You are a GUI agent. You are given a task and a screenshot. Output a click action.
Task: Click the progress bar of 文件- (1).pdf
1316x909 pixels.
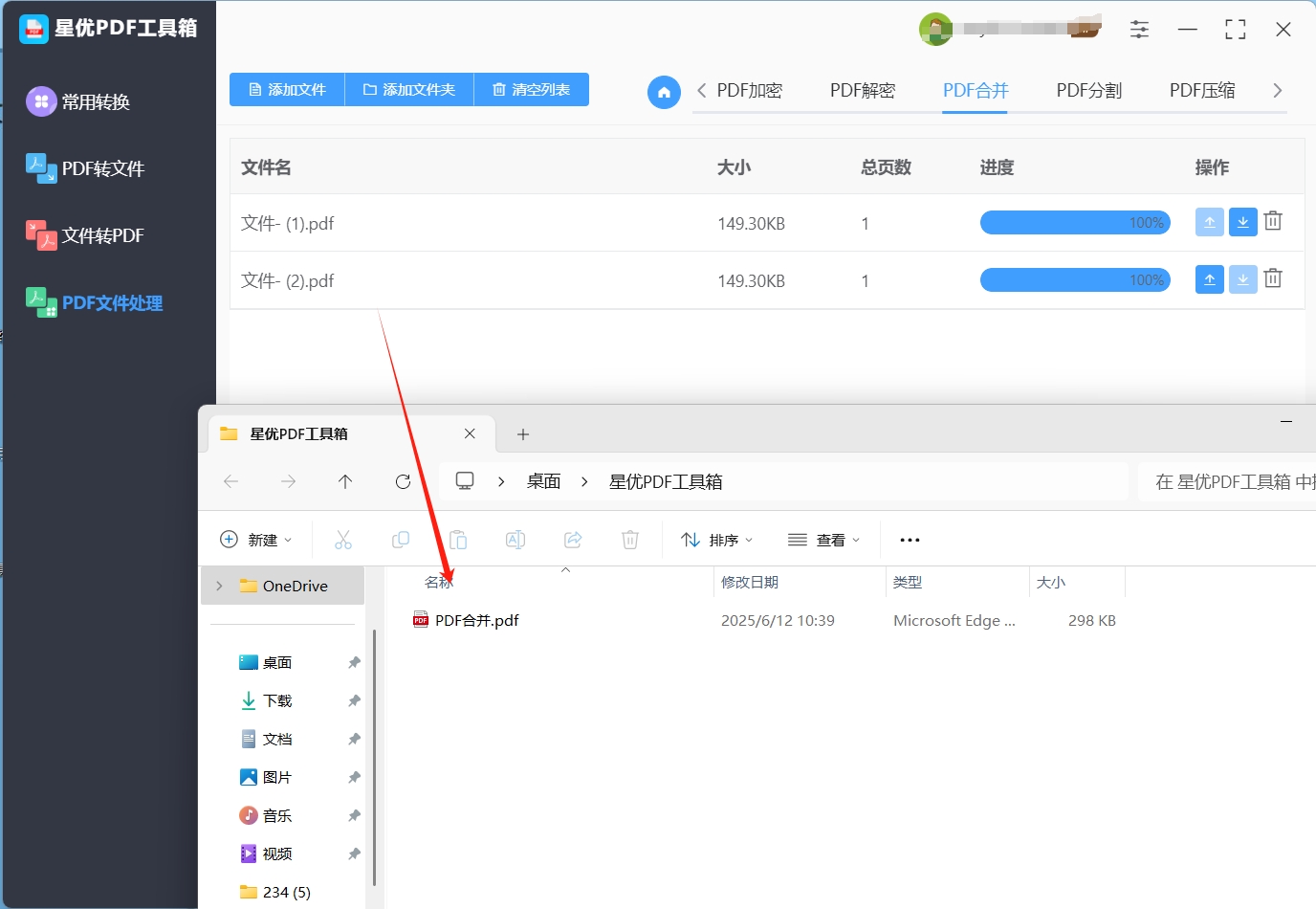click(1075, 223)
